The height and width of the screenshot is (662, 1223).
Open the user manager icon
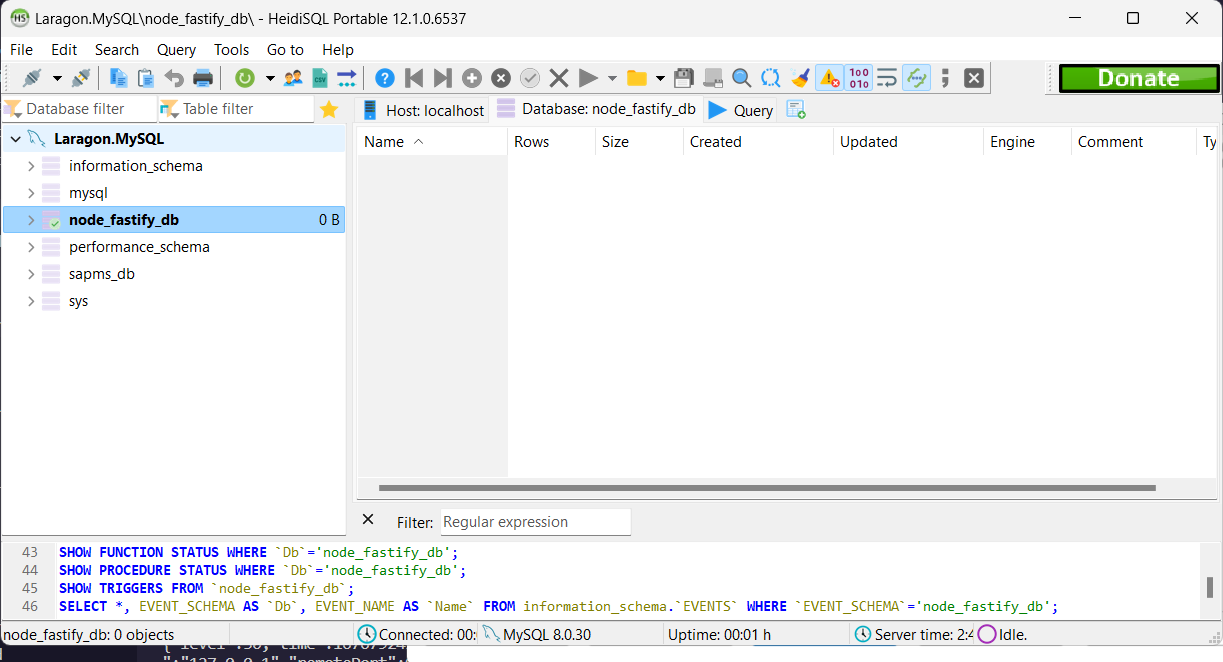(293, 77)
